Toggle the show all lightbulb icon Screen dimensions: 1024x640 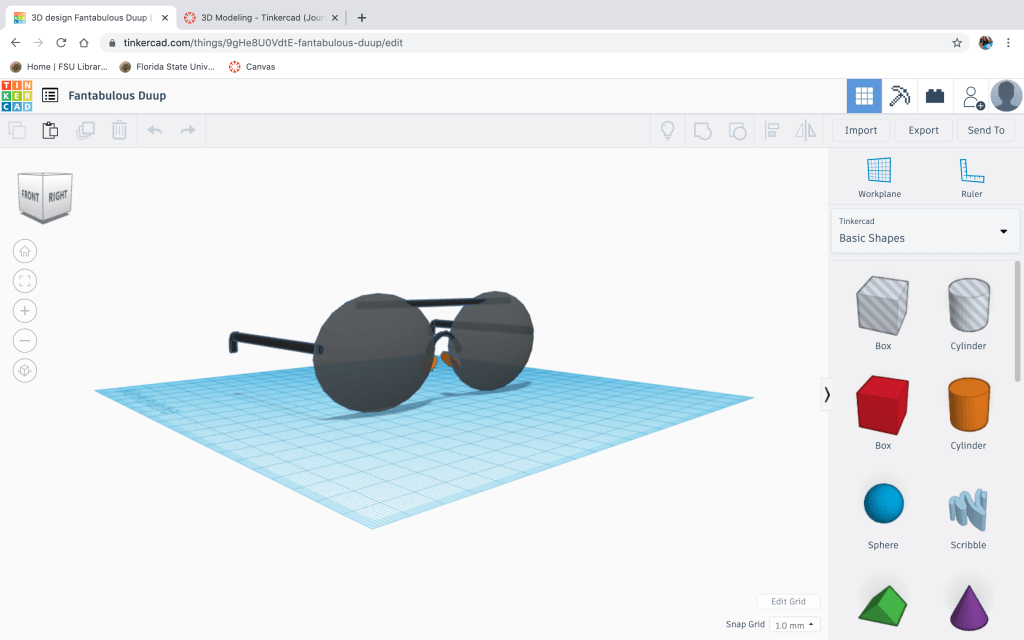pyautogui.click(x=668, y=130)
